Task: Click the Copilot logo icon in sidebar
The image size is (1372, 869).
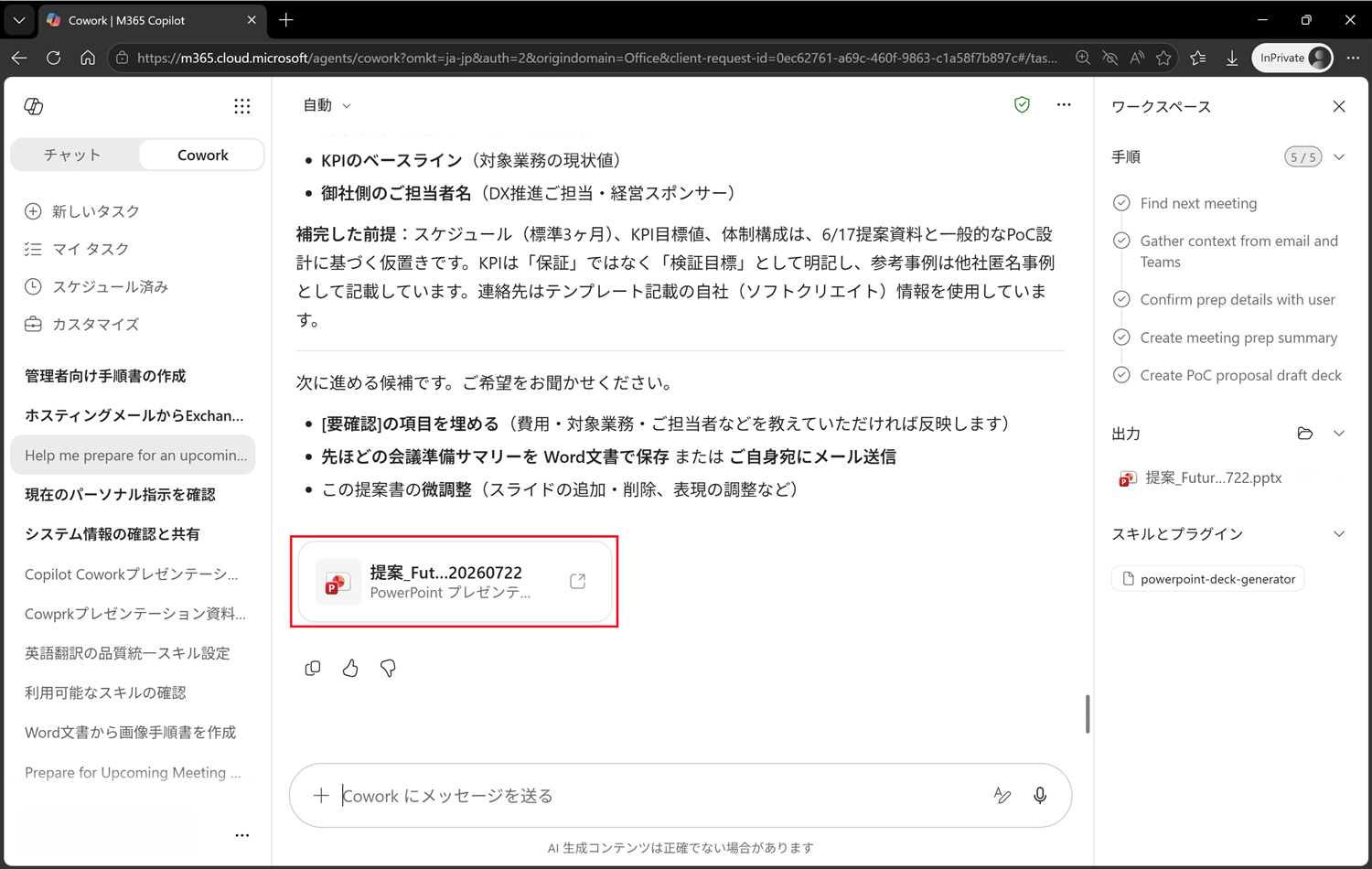Action: [34, 106]
